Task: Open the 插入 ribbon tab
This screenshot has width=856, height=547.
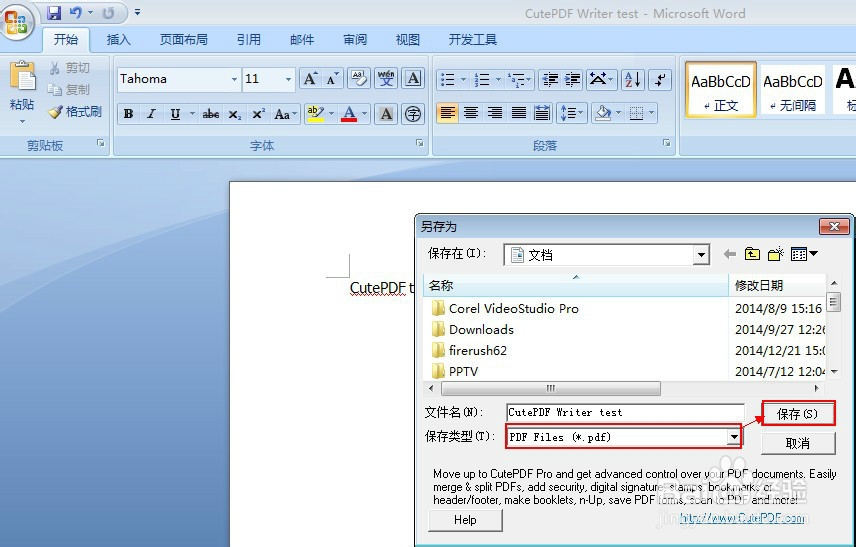Action: point(118,39)
